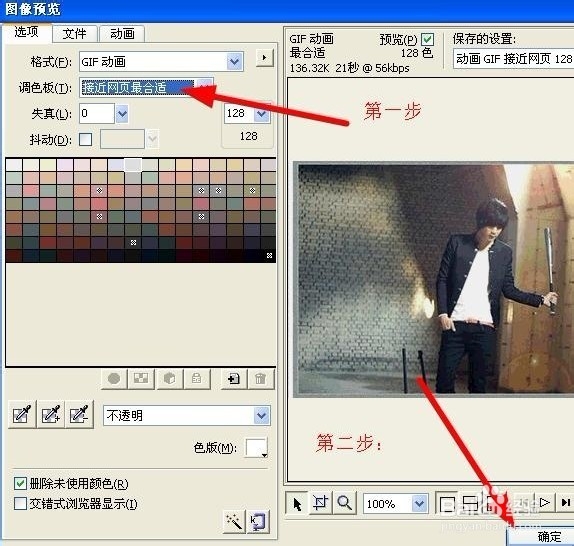Click the trash can delete color icon
This screenshot has height=546, width=574.
[x=261, y=378]
